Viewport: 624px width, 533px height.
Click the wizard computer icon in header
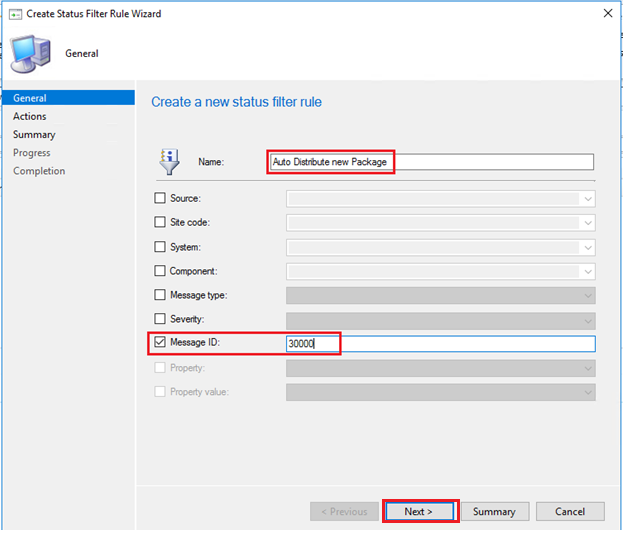30,53
